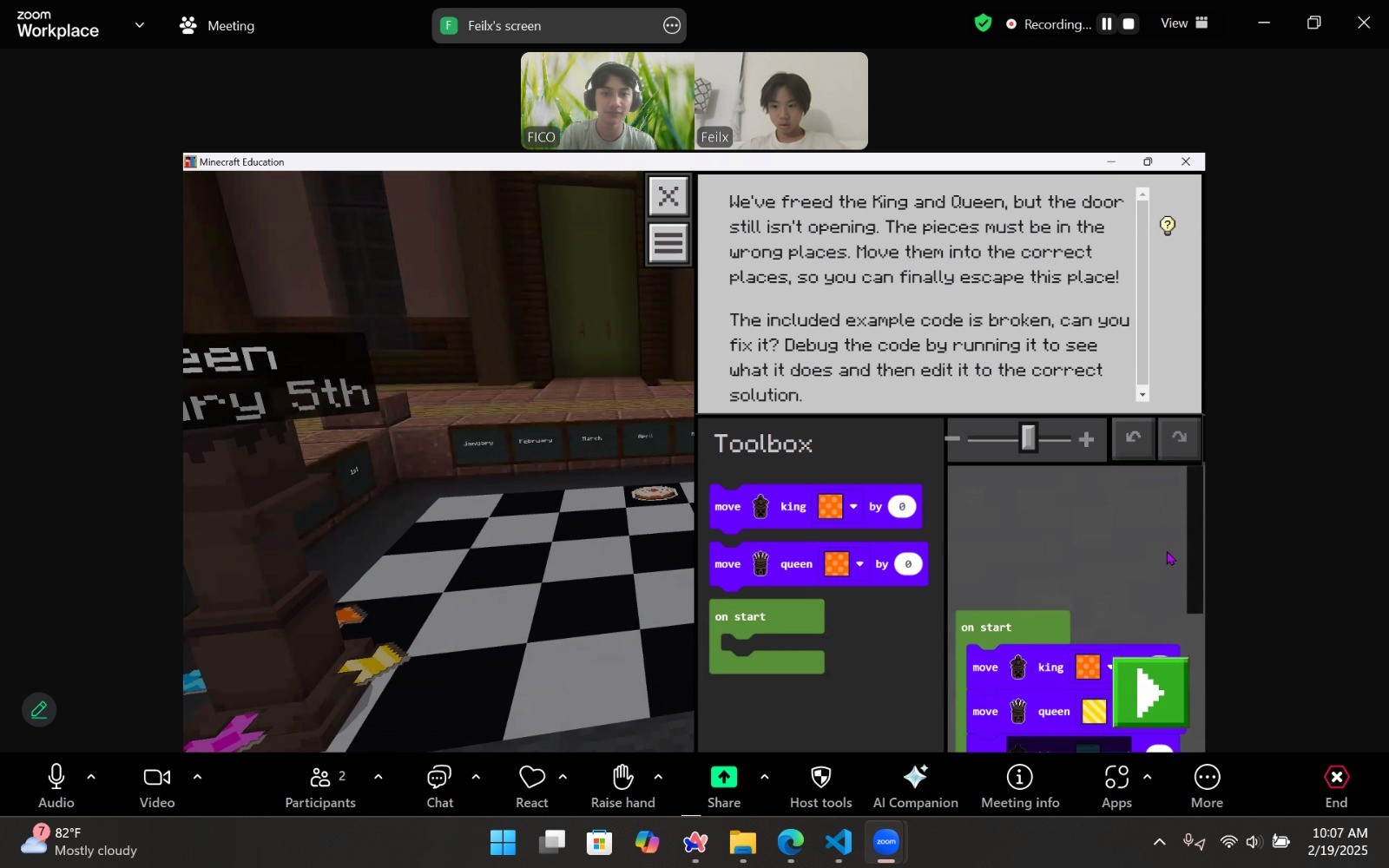Open Zoom Workplace dropdown chevron
Screen dimensions: 1389x868
click(140, 25)
